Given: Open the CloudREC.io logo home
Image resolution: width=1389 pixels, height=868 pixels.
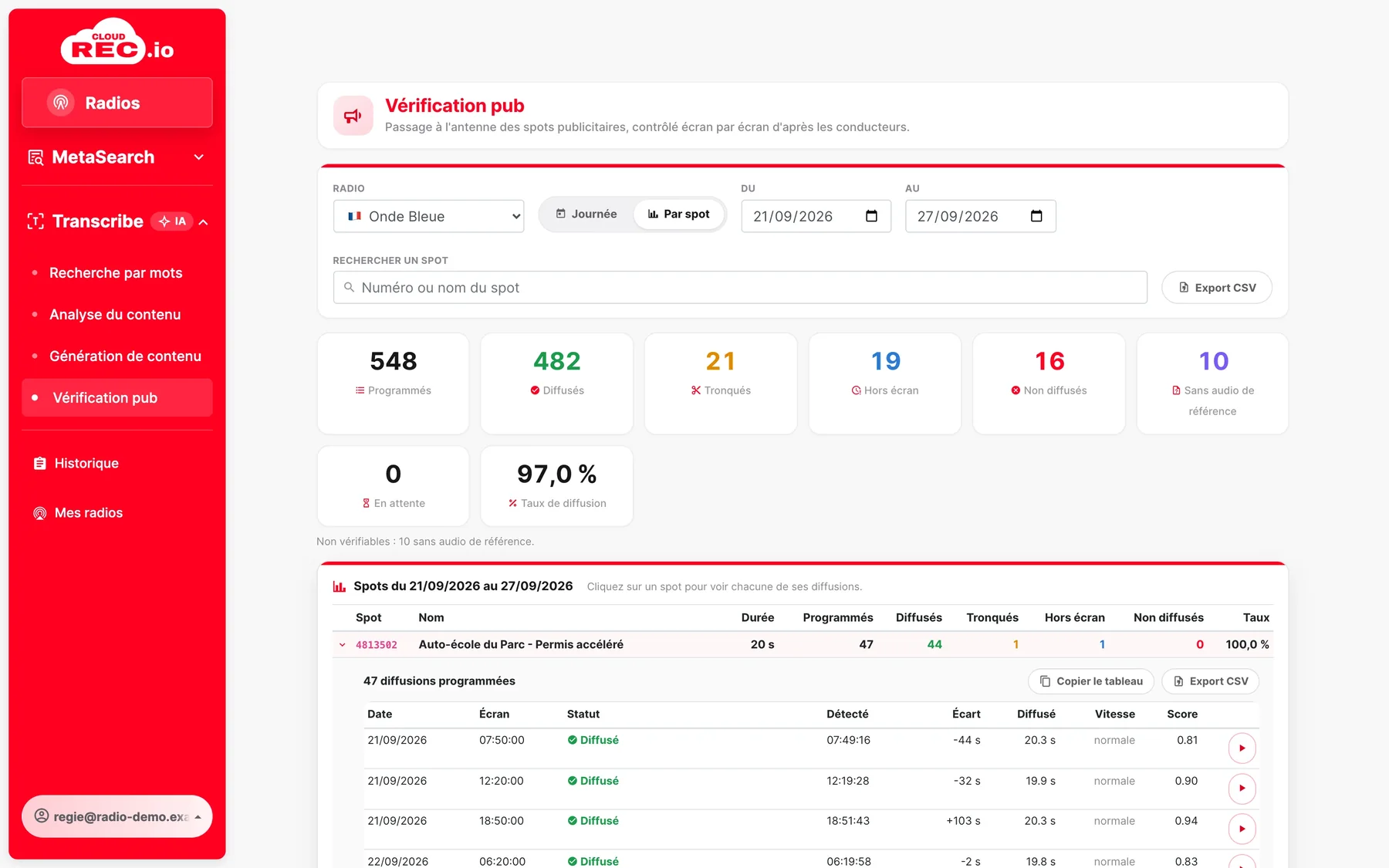Looking at the screenshot, I should [x=117, y=42].
